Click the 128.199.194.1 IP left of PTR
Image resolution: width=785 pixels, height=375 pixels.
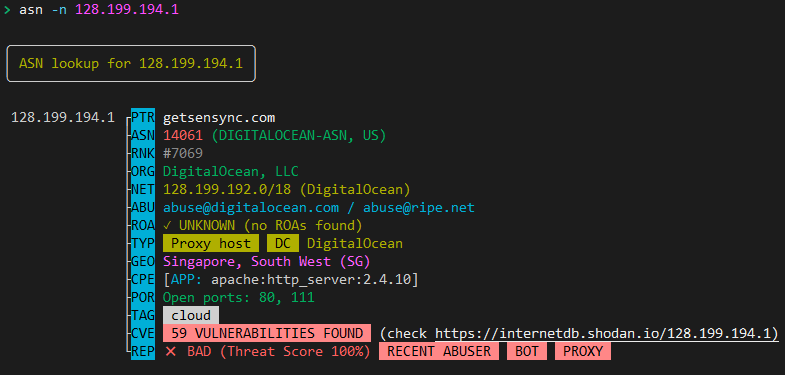tap(63, 118)
